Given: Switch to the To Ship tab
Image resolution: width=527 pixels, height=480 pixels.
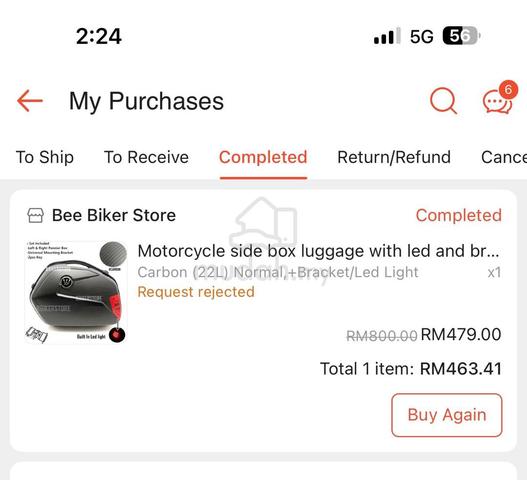Looking at the screenshot, I should tap(45, 157).
